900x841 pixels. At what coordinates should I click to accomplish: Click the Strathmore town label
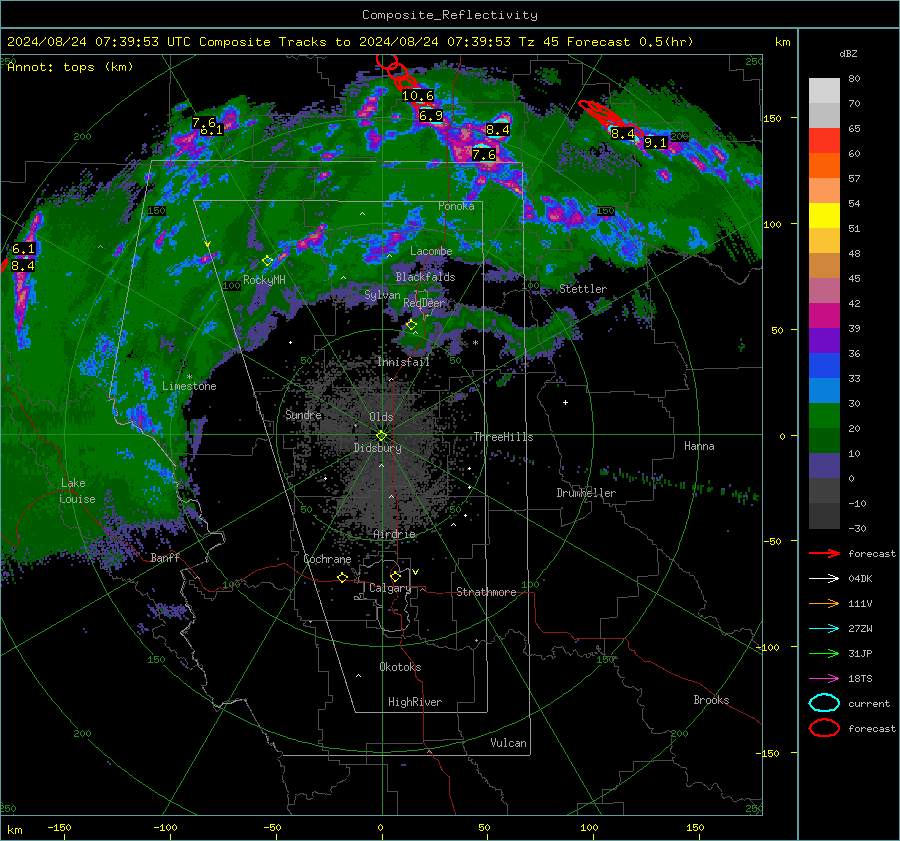click(x=486, y=592)
